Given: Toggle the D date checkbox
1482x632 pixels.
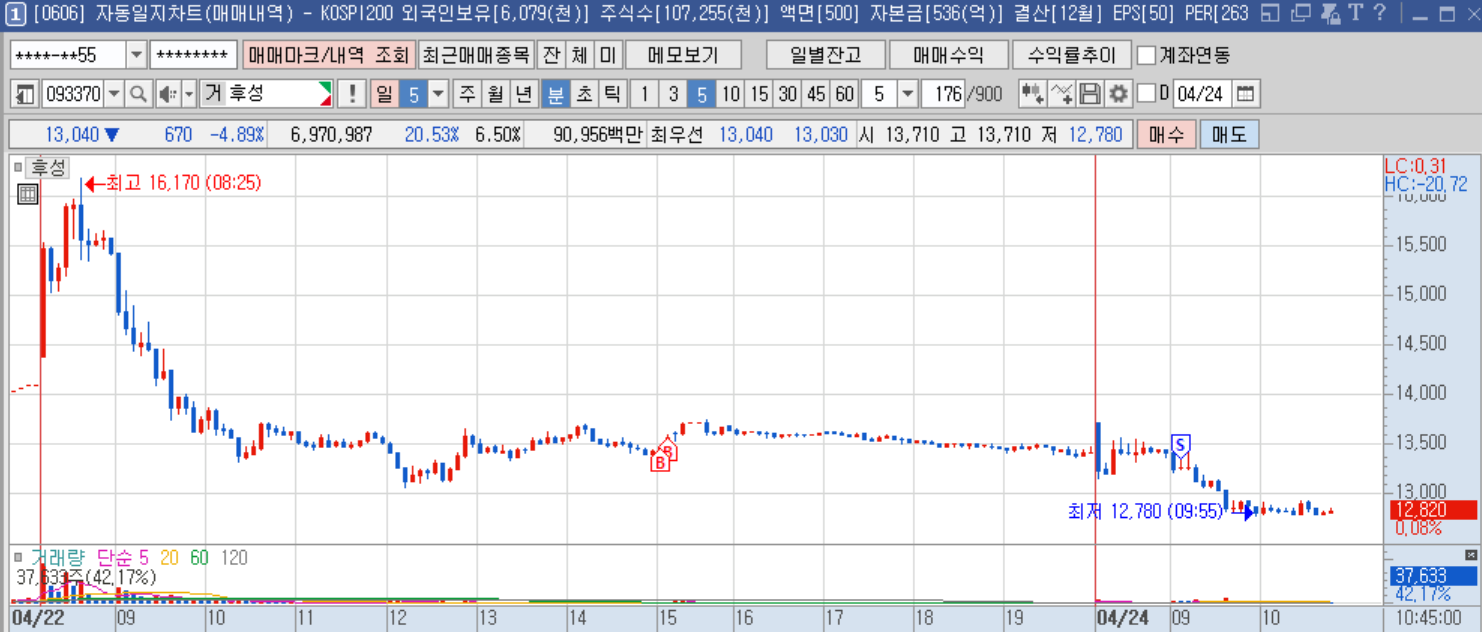Looking at the screenshot, I should 1147,93.
